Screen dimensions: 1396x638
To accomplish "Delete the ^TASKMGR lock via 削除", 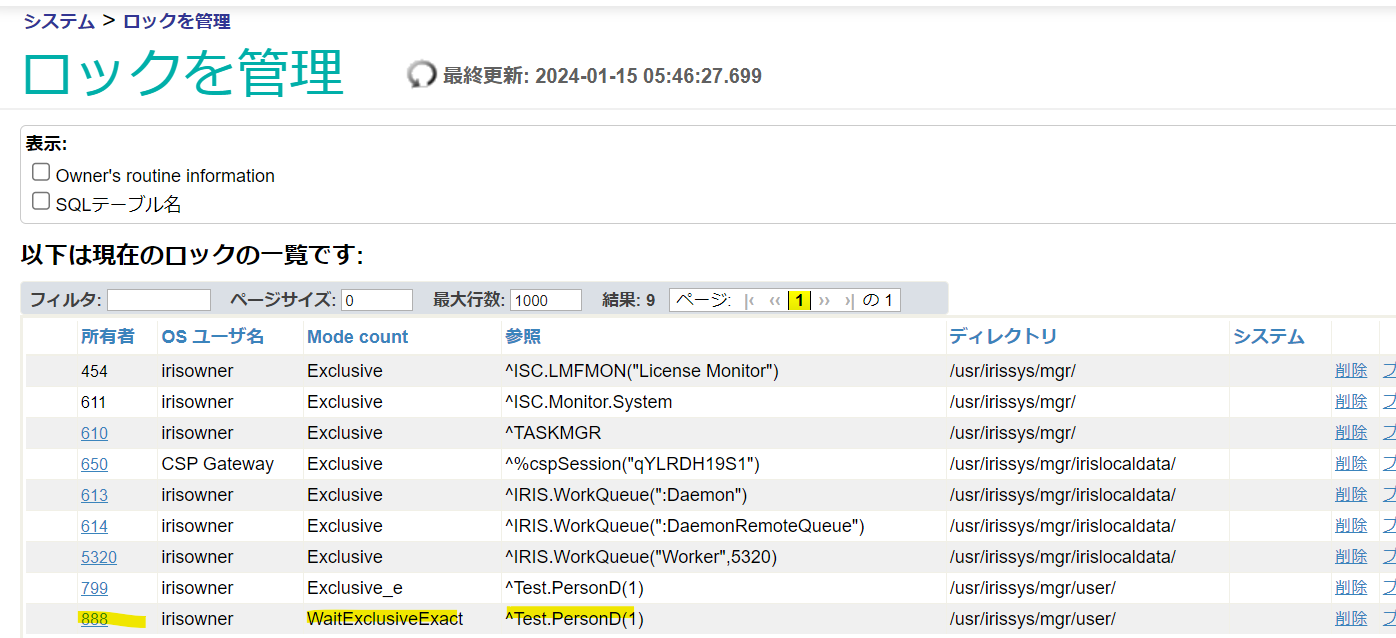I will pos(1350,433).
